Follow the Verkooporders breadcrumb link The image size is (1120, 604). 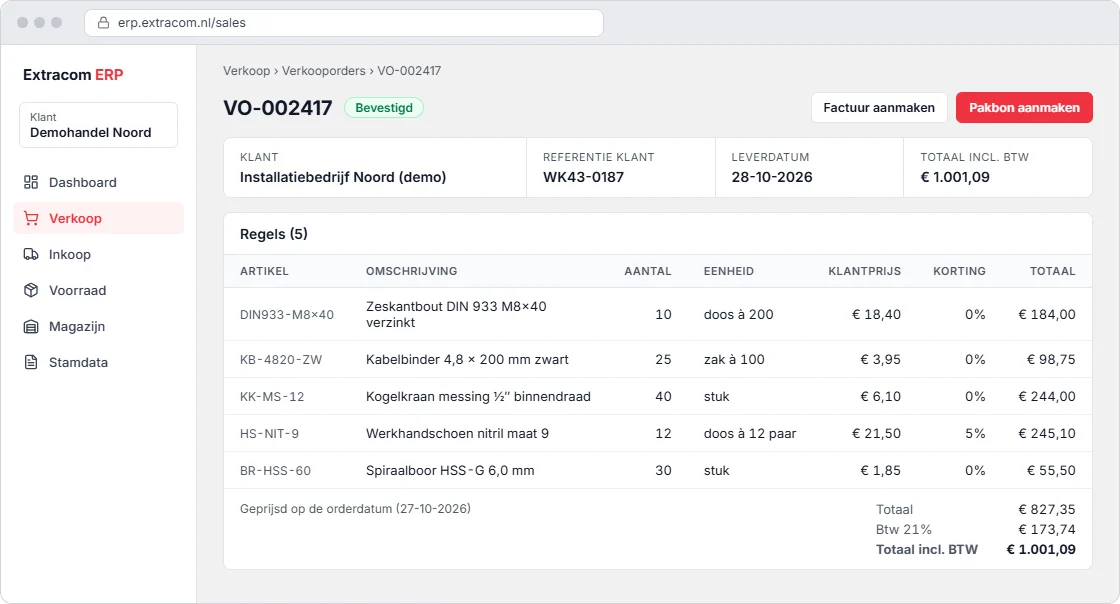point(324,71)
